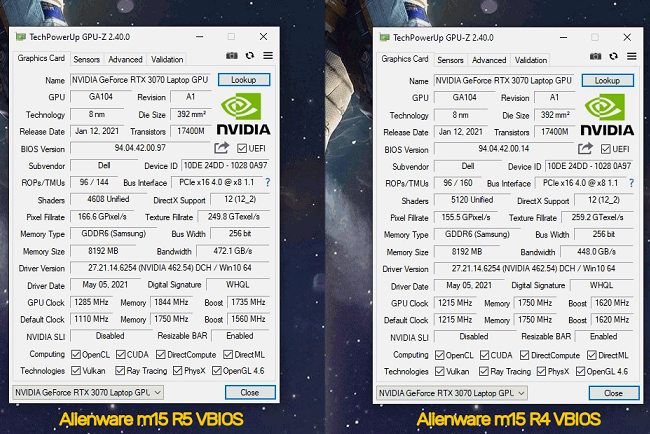Image resolution: width=650 pixels, height=434 pixels.
Task: Click the screenshot camera icon in the R4 VBIOS window
Action: point(595,56)
